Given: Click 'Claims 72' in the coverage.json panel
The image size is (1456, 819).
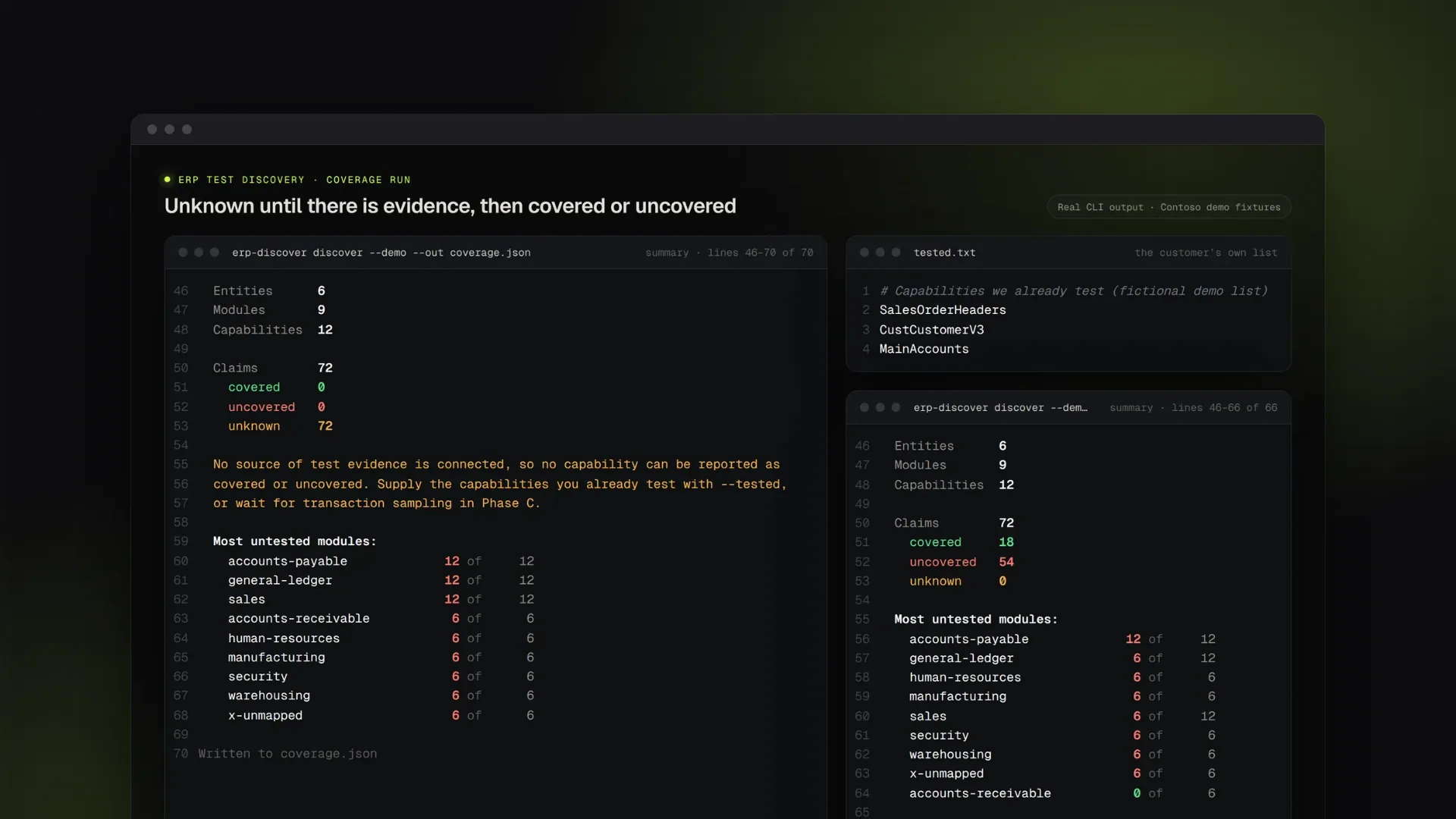Looking at the screenshot, I should point(273,368).
